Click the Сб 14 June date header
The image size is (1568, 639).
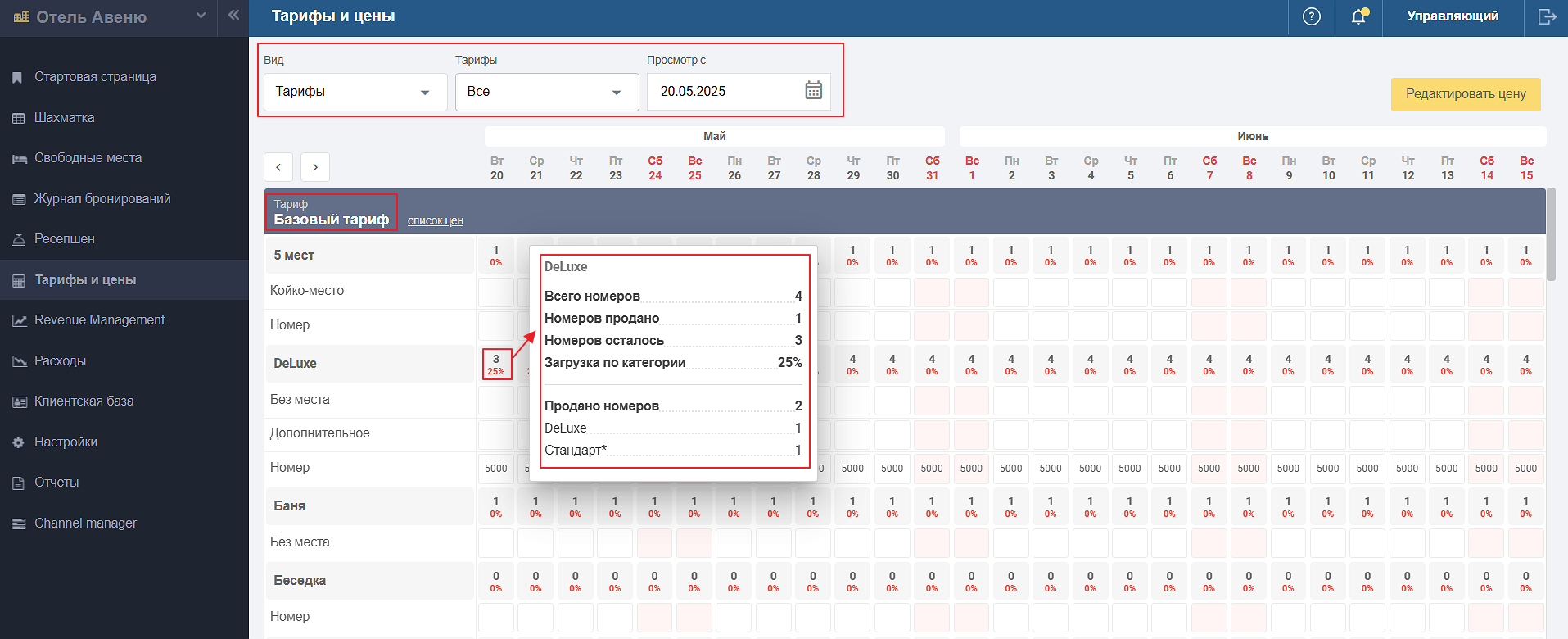(1487, 168)
